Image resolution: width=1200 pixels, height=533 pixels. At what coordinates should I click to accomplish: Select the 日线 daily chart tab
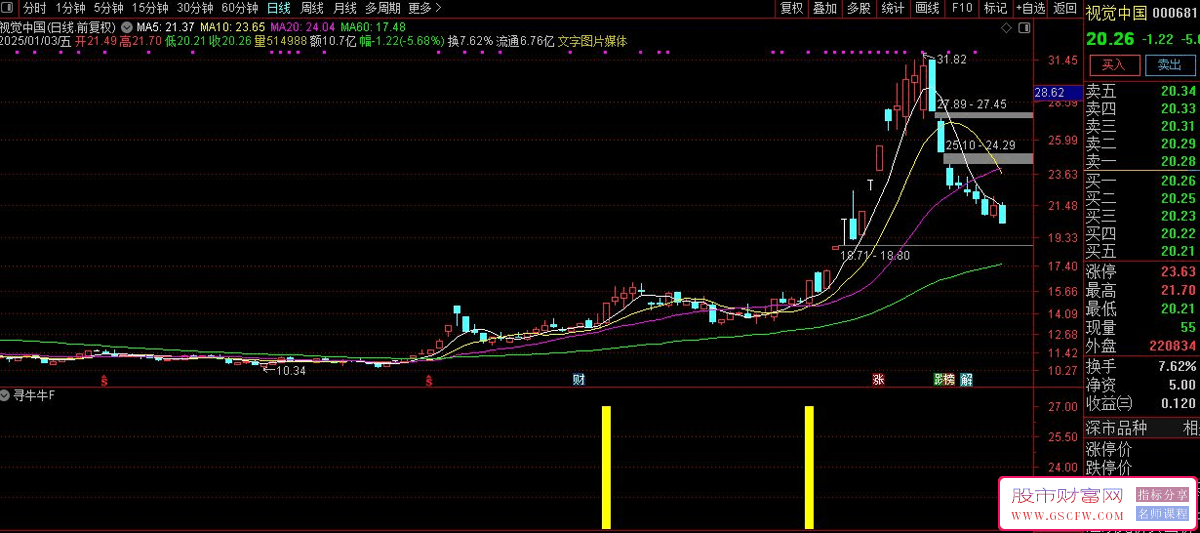coord(278,8)
